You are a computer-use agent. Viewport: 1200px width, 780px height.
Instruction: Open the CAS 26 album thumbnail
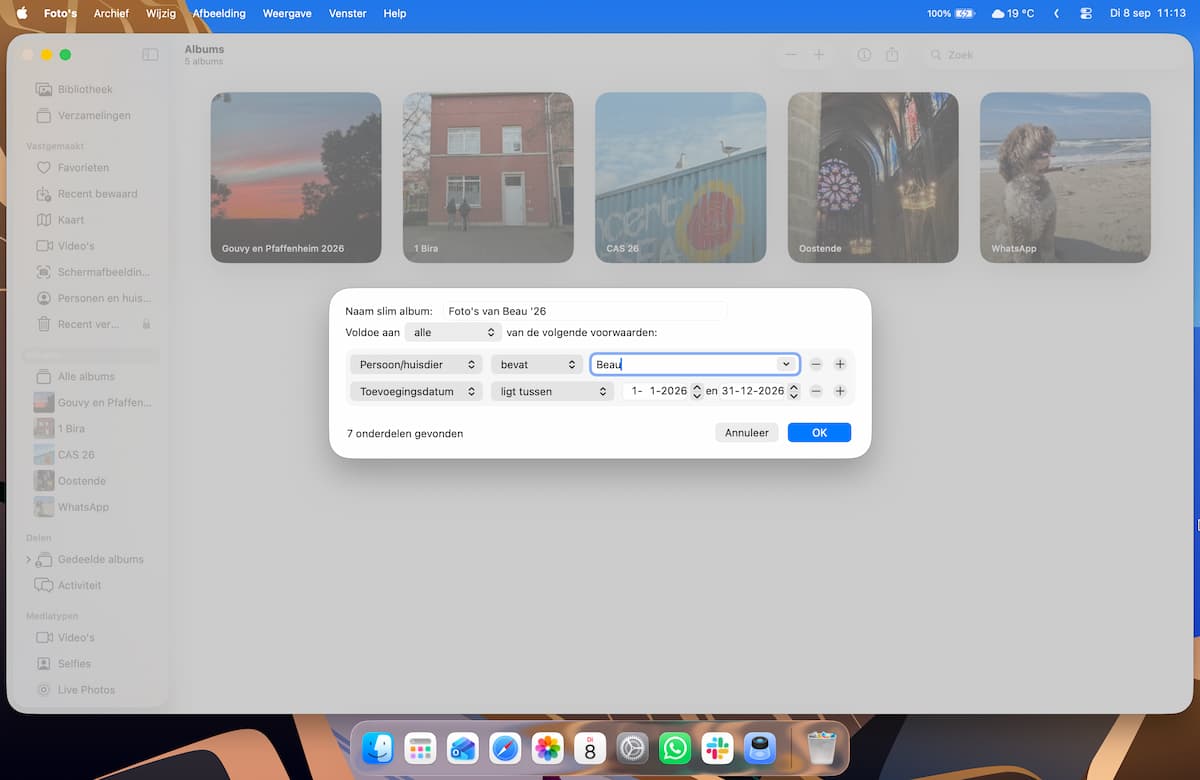pos(681,178)
